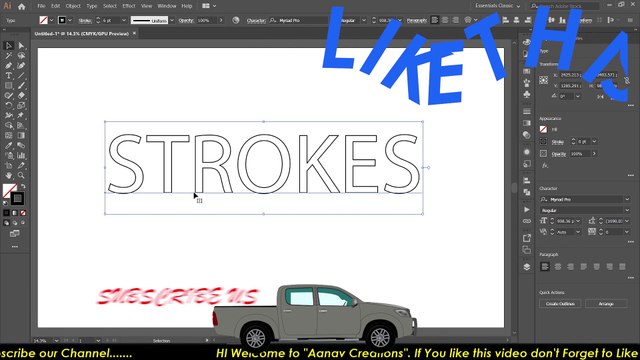The image size is (640, 360).
Task: Select the Lasso tool
Action: pyautogui.click(x=21, y=56)
